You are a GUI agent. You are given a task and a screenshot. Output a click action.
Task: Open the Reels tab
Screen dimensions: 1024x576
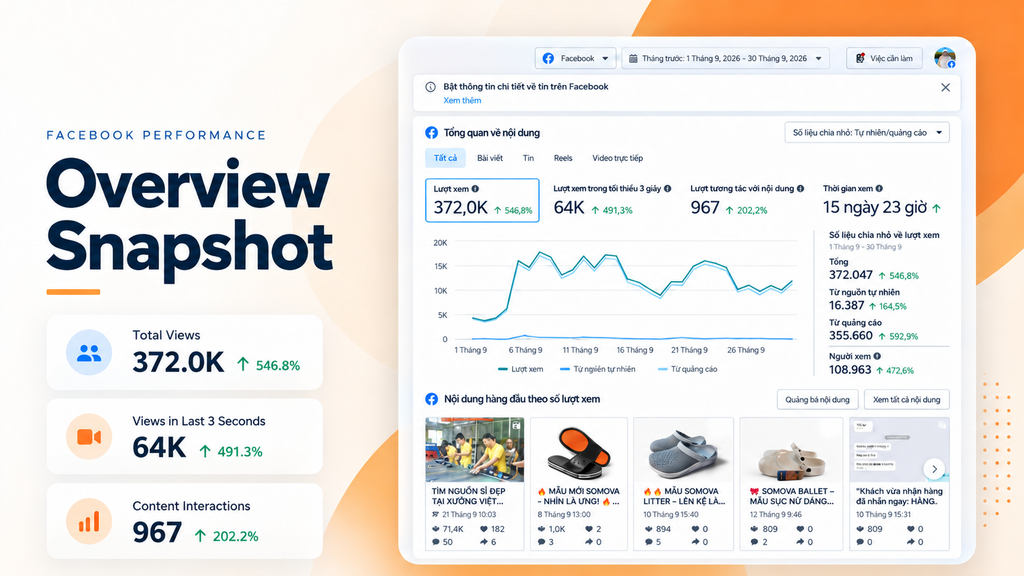coord(563,158)
